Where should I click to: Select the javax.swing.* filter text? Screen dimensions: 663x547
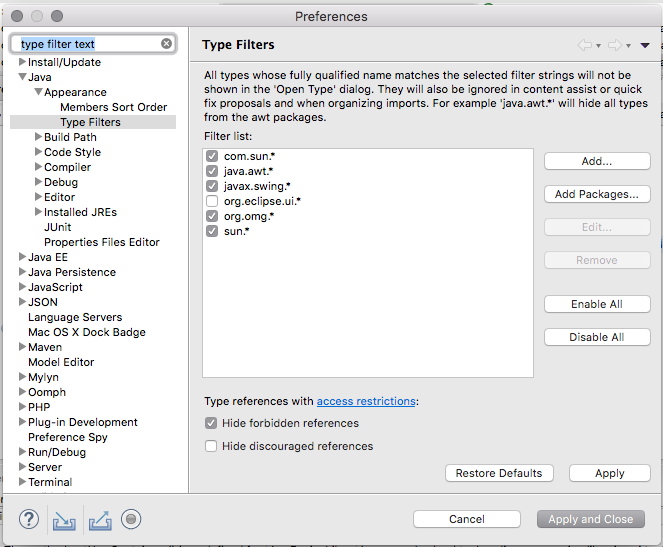coord(257,186)
